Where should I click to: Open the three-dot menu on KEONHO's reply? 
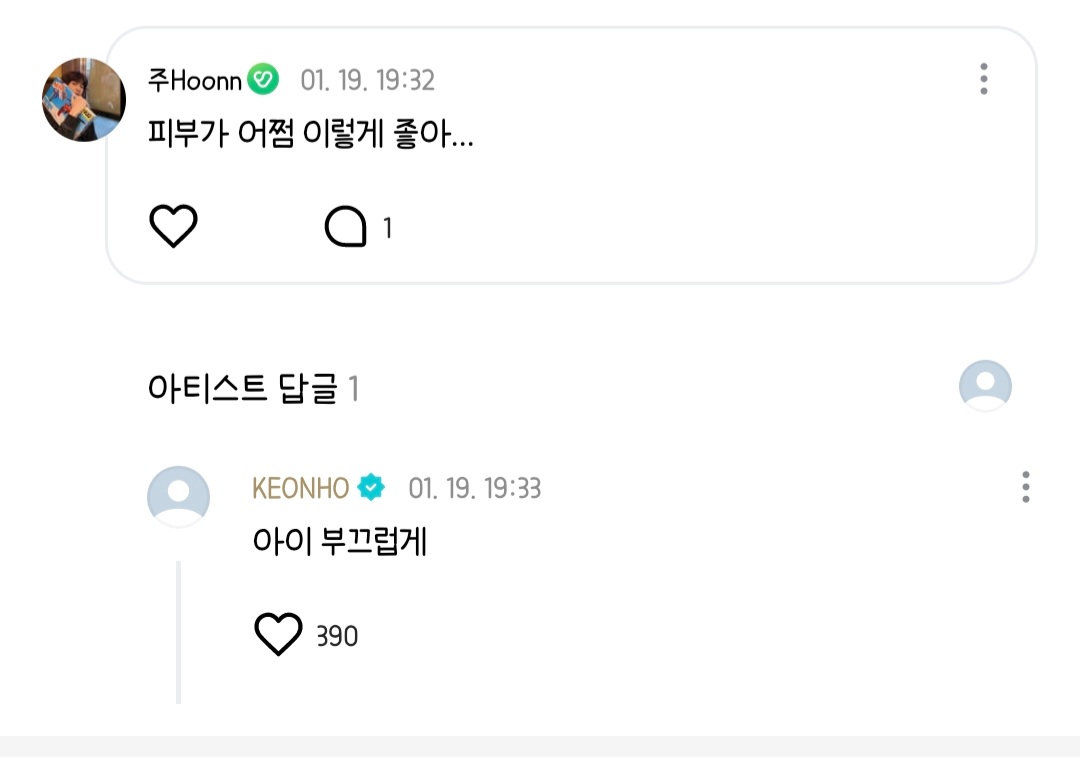pos(1026,487)
